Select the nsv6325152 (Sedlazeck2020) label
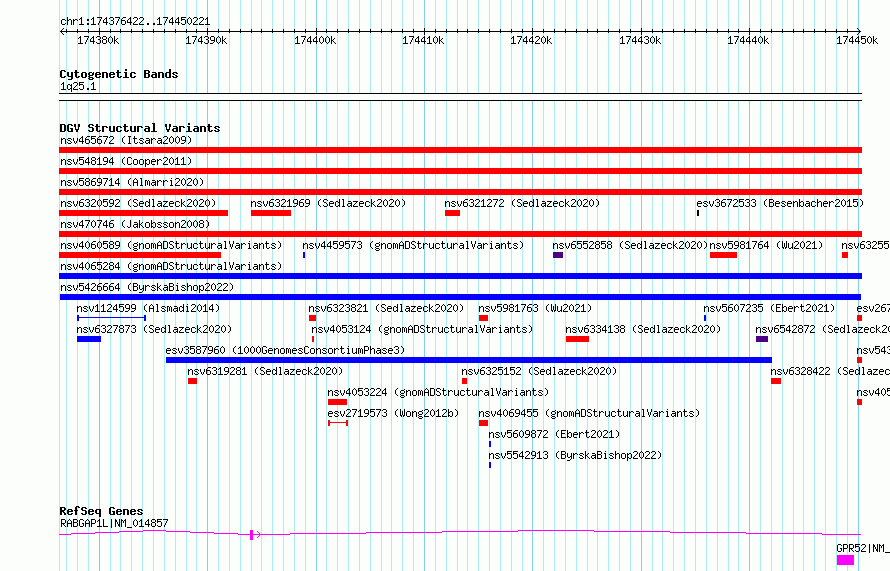The width and height of the screenshot is (890, 571). click(x=539, y=371)
